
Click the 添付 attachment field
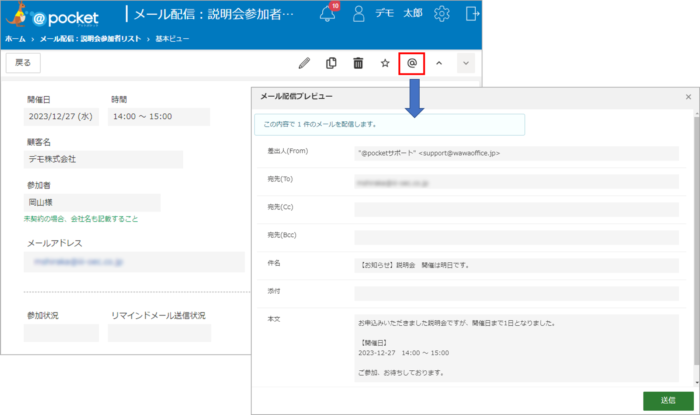[517, 294]
